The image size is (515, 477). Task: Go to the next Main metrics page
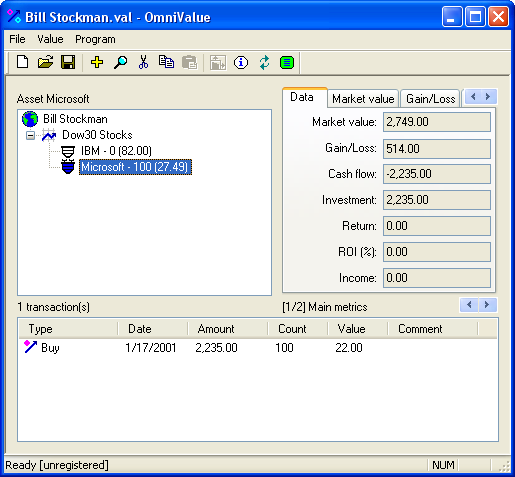(x=487, y=305)
